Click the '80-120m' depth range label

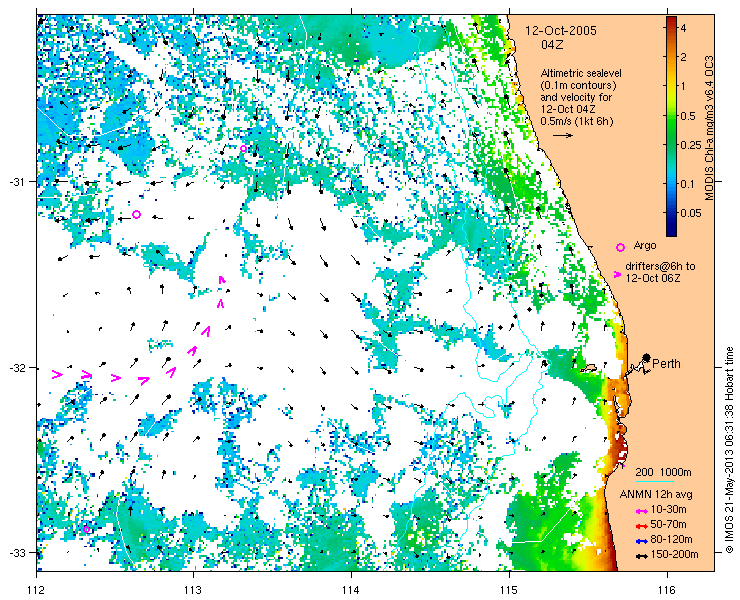click(x=672, y=540)
